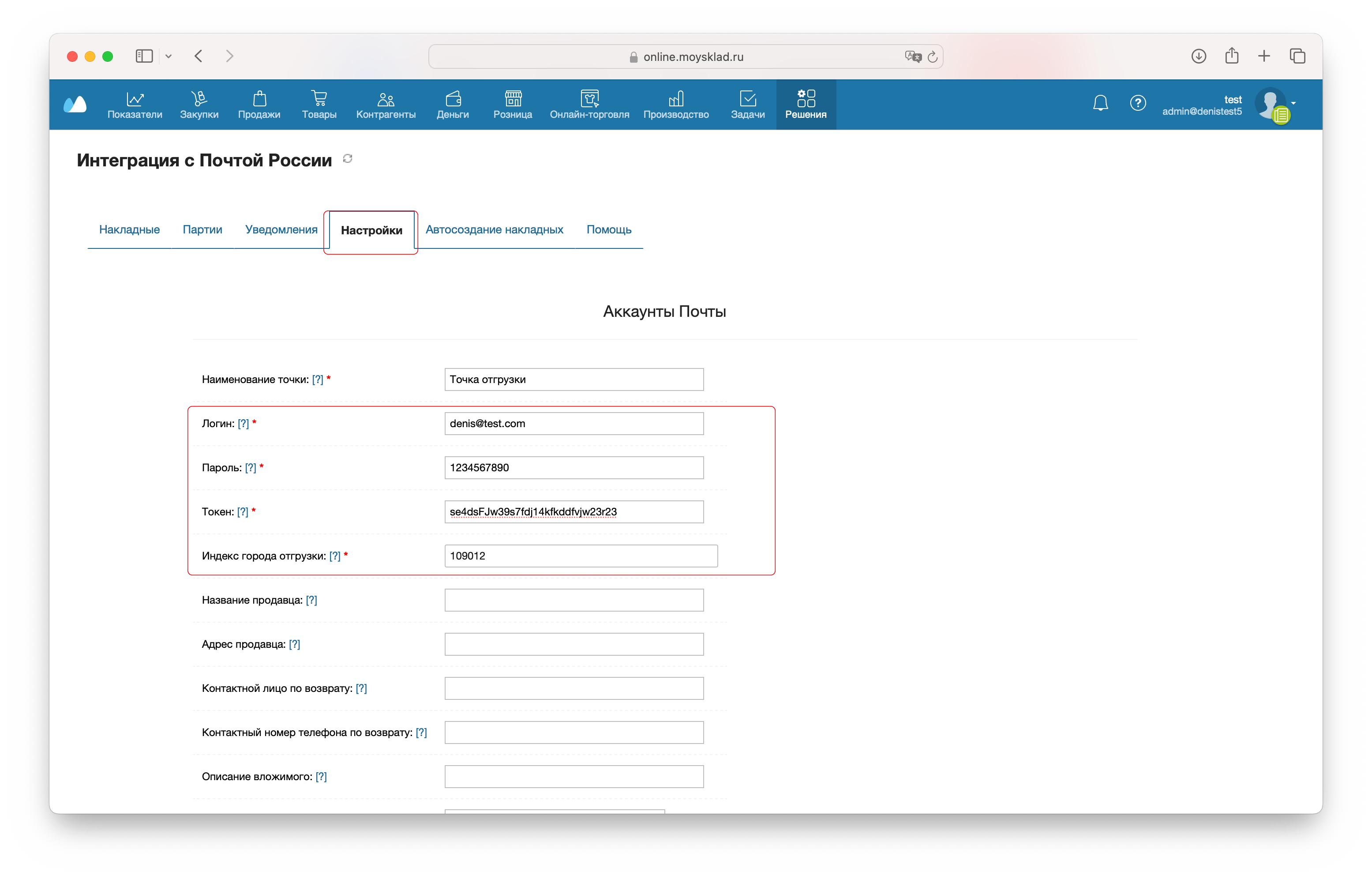The image size is (1372, 879).
Task: Click the help hint next to Токен
Action: click(243, 512)
